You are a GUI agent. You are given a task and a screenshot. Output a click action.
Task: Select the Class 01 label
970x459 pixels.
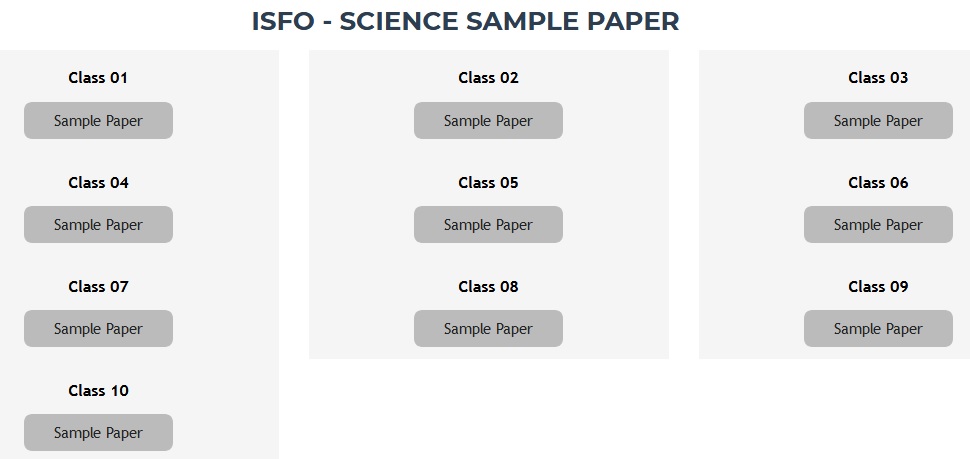tap(98, 78)
